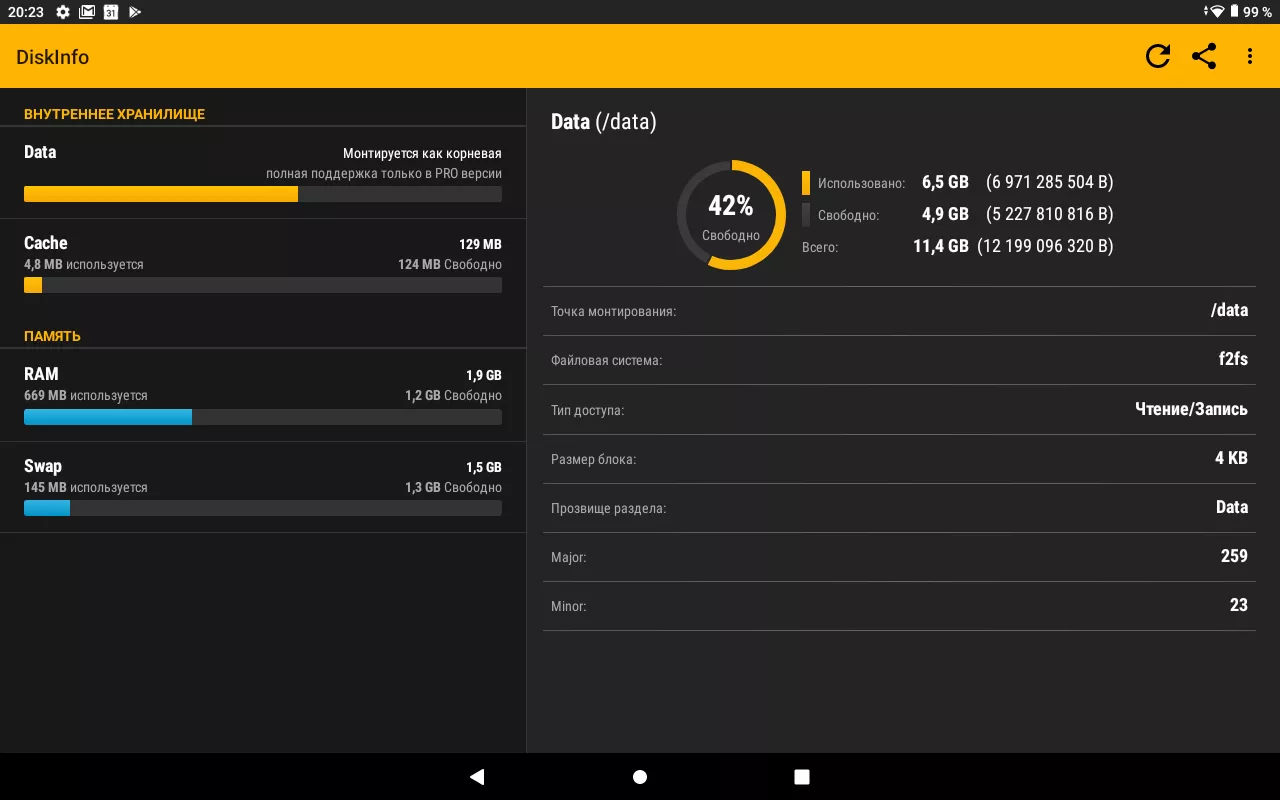Tap the Android home circle button
The height and width of the screenshot is (800, 1280).
(x=640, y=777)
